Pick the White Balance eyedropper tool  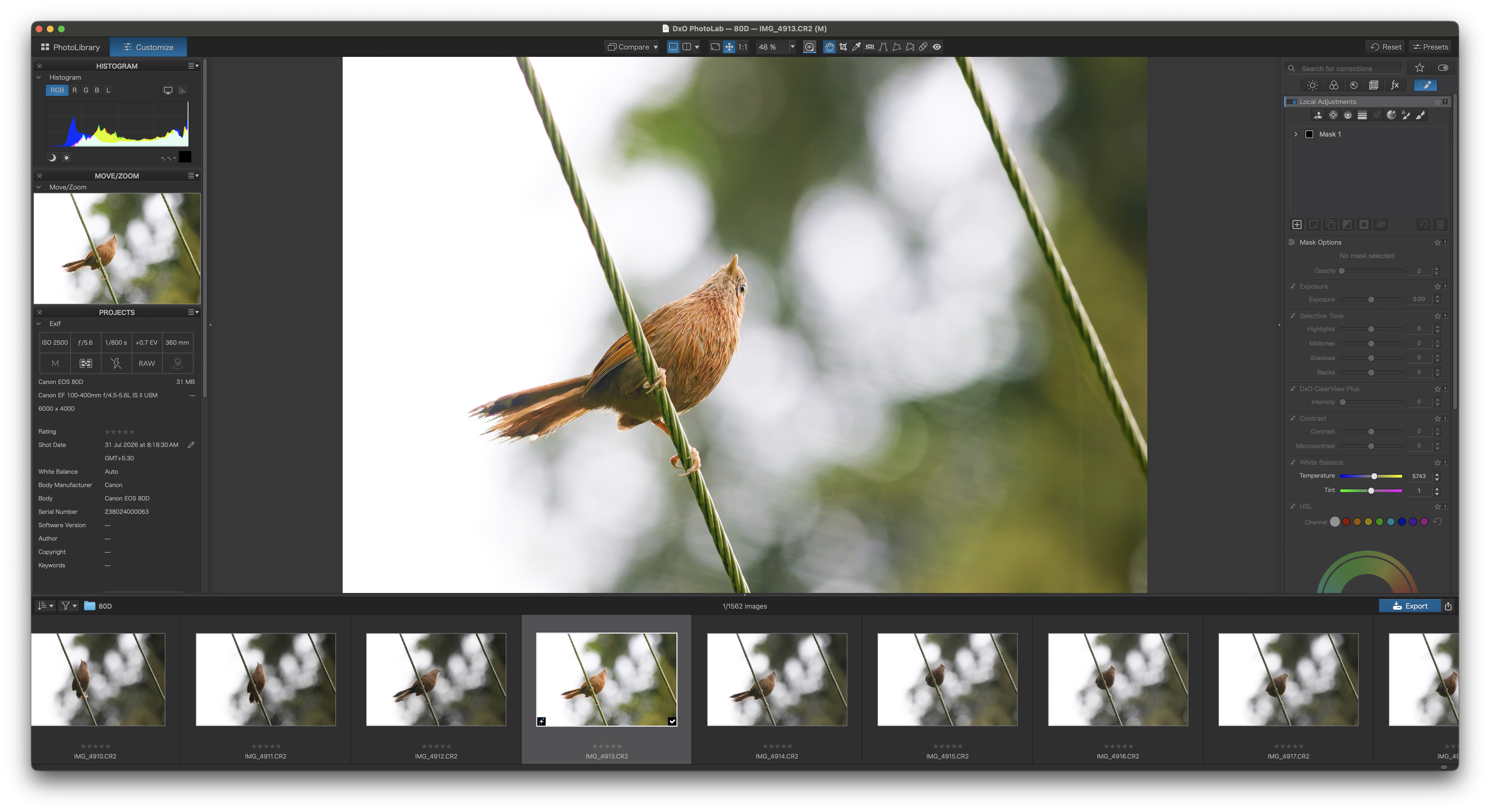pos(856,47)
